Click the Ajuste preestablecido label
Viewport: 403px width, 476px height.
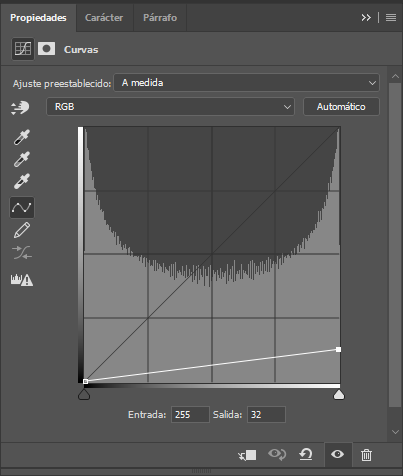pos(62,84)
